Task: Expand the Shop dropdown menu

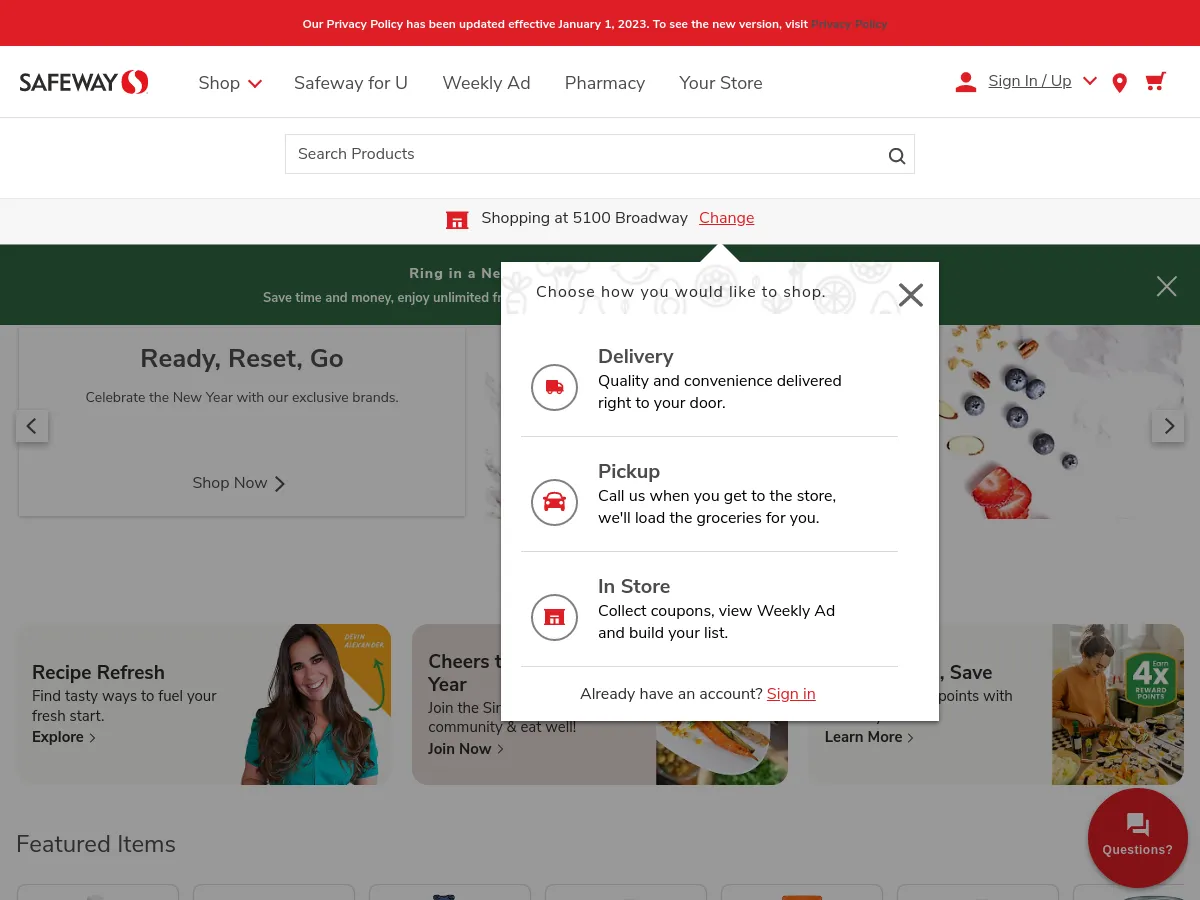Action: tap(230, 83)
